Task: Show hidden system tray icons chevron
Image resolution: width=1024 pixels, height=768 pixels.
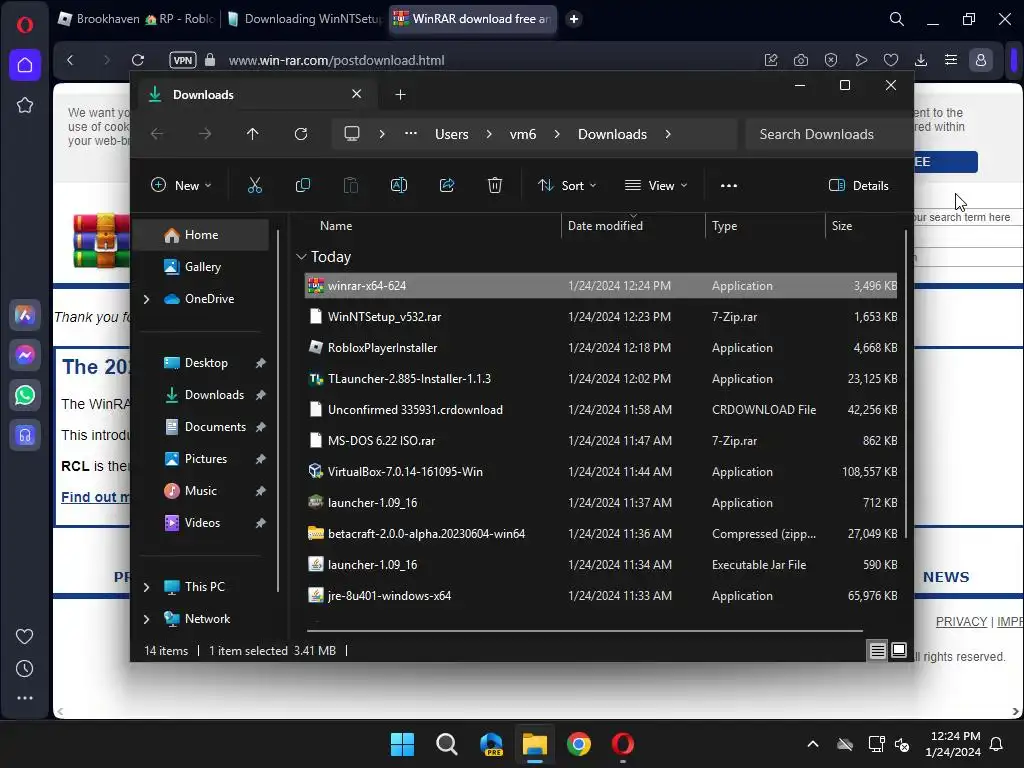Action: tap(813, 744)
